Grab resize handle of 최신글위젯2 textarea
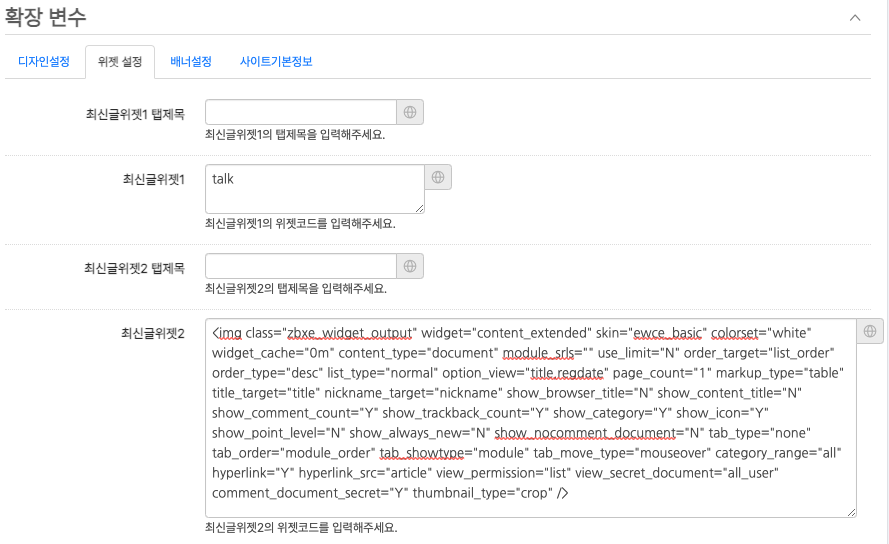Image resolution: width=889 pixels, height=544 pixels. (x=852, y=512)
